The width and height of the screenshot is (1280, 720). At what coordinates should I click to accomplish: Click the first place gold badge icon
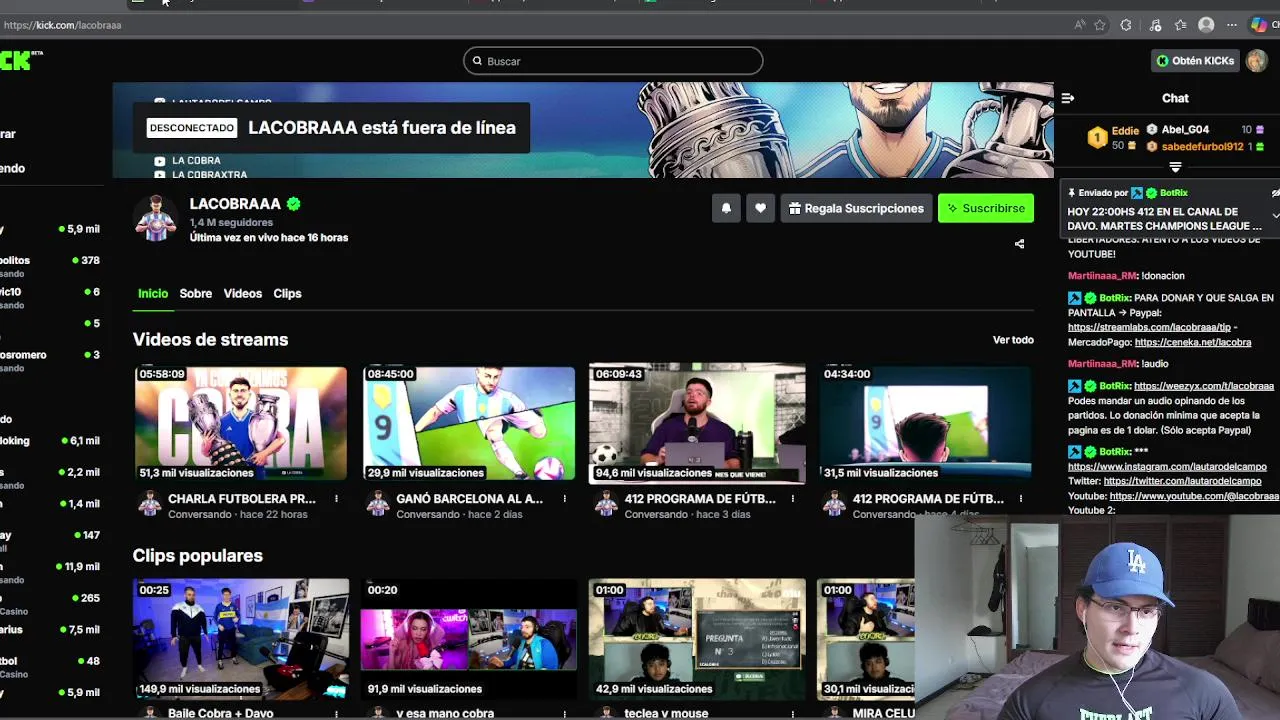(1097, 138)
